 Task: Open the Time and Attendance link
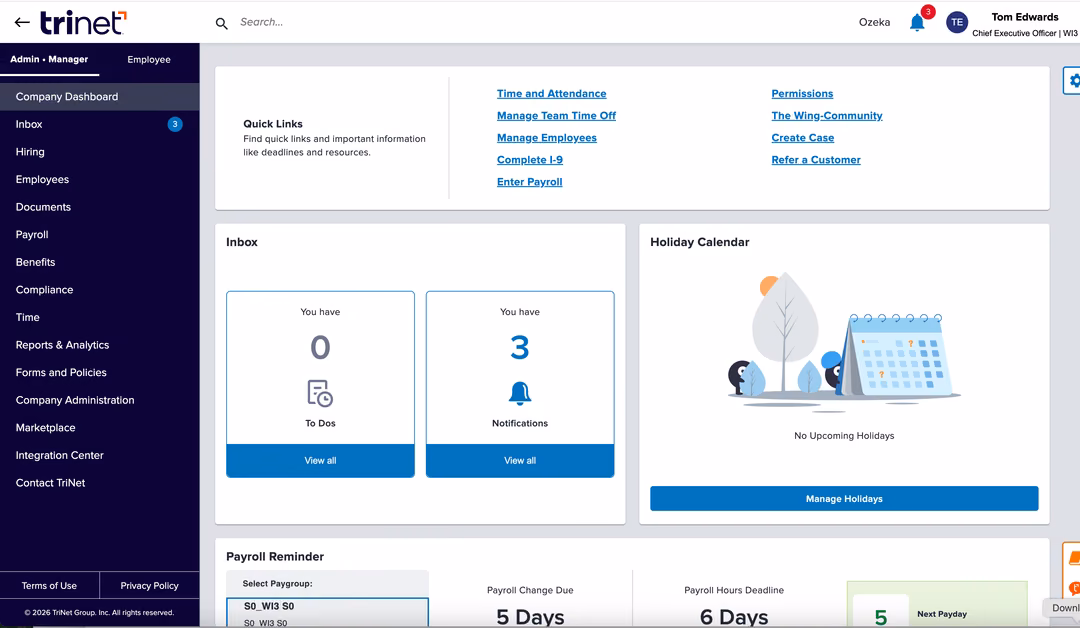point(551,94)
